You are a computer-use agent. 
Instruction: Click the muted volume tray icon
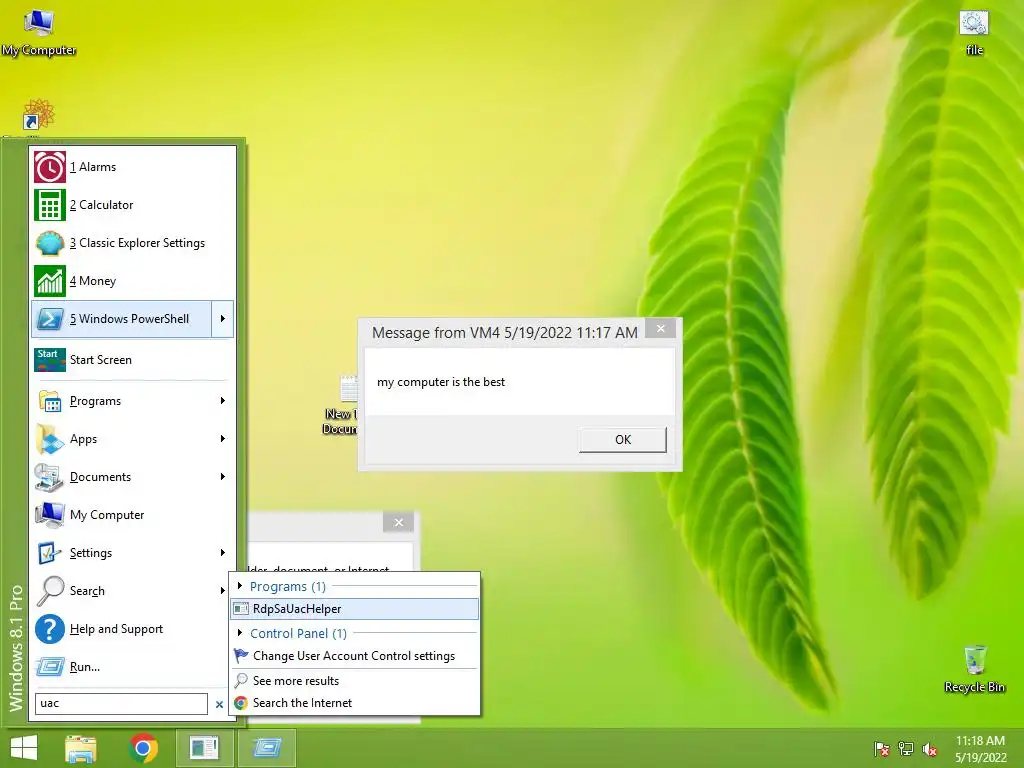[x=929, y=749]
